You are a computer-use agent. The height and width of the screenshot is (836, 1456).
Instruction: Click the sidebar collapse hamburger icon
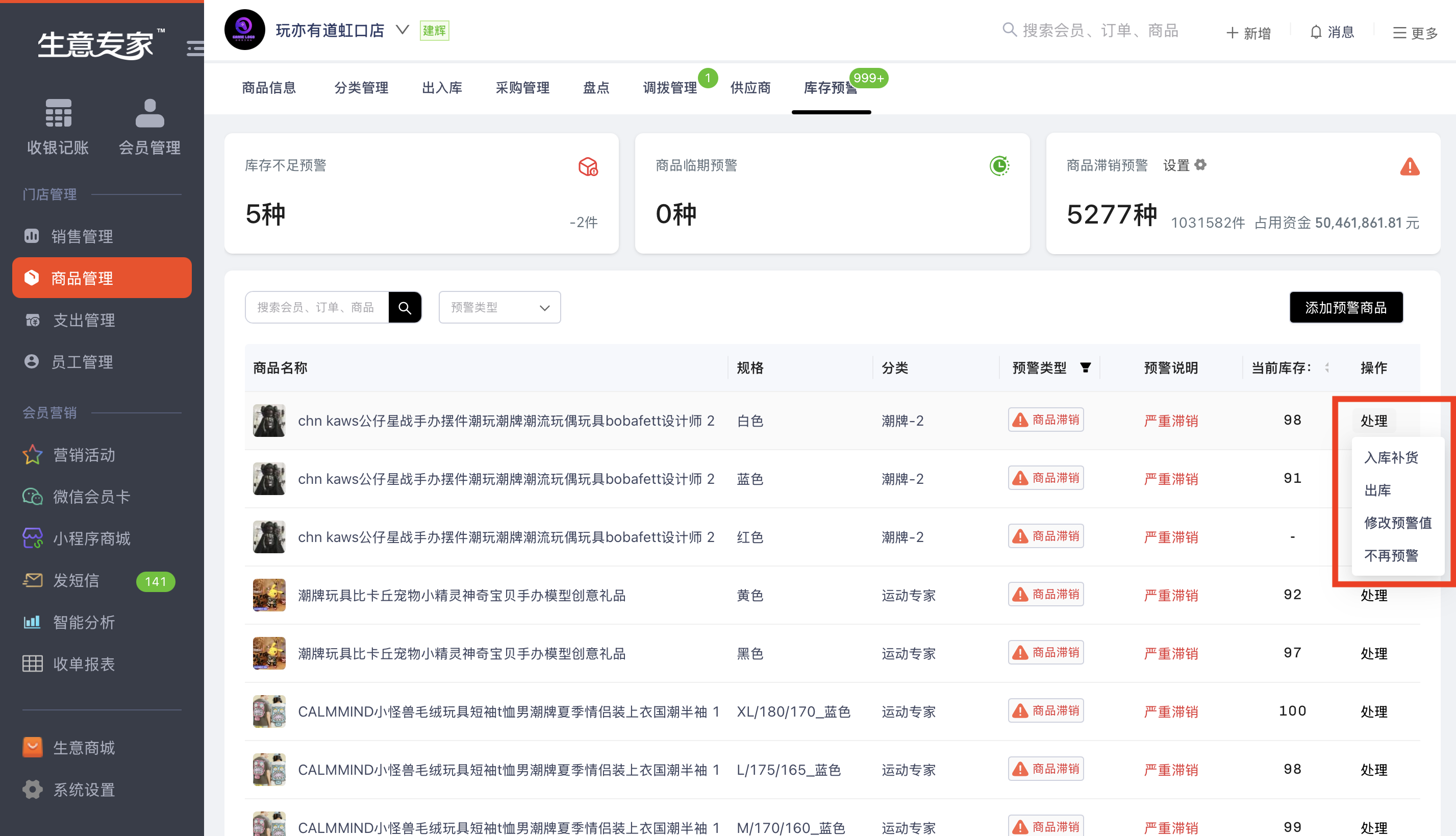195,48
